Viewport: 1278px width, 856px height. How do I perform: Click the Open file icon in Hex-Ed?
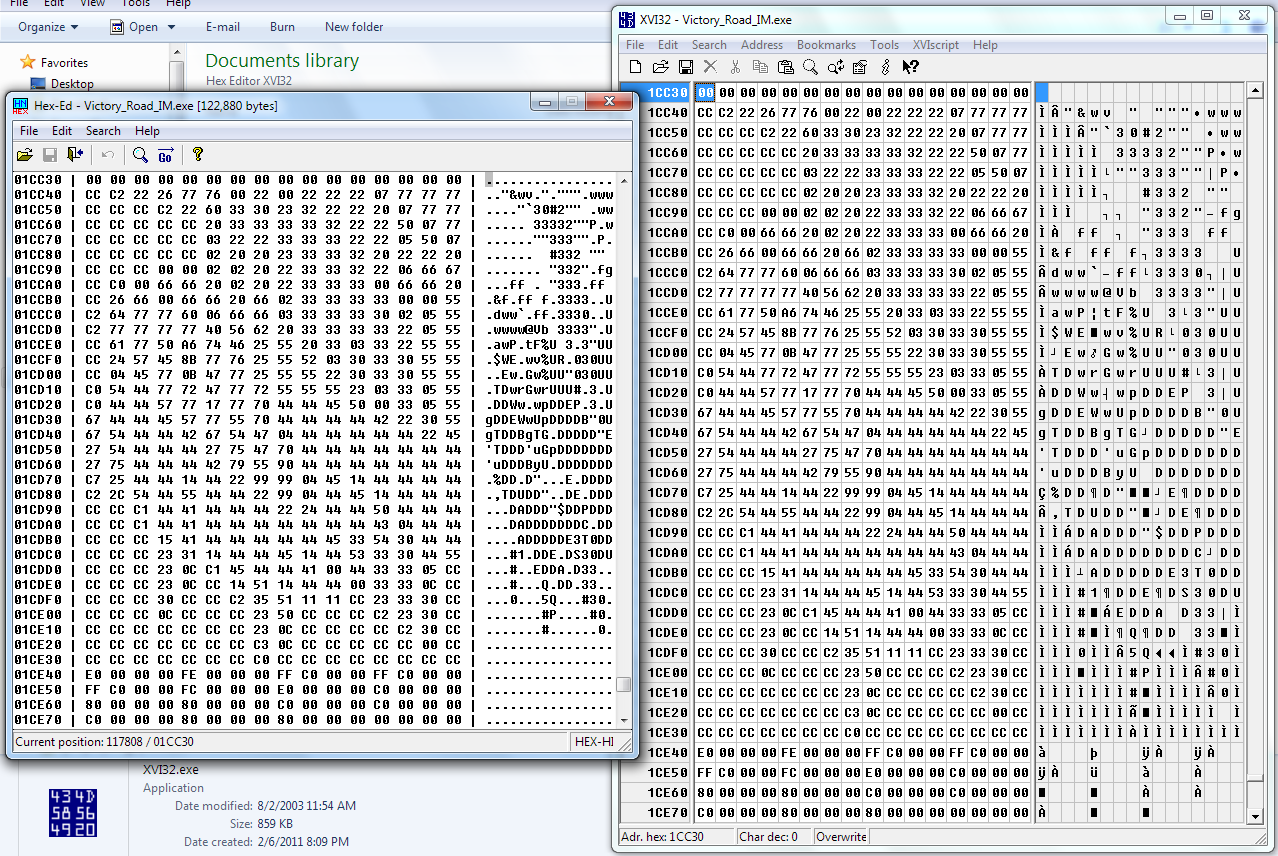coord(24,154)
